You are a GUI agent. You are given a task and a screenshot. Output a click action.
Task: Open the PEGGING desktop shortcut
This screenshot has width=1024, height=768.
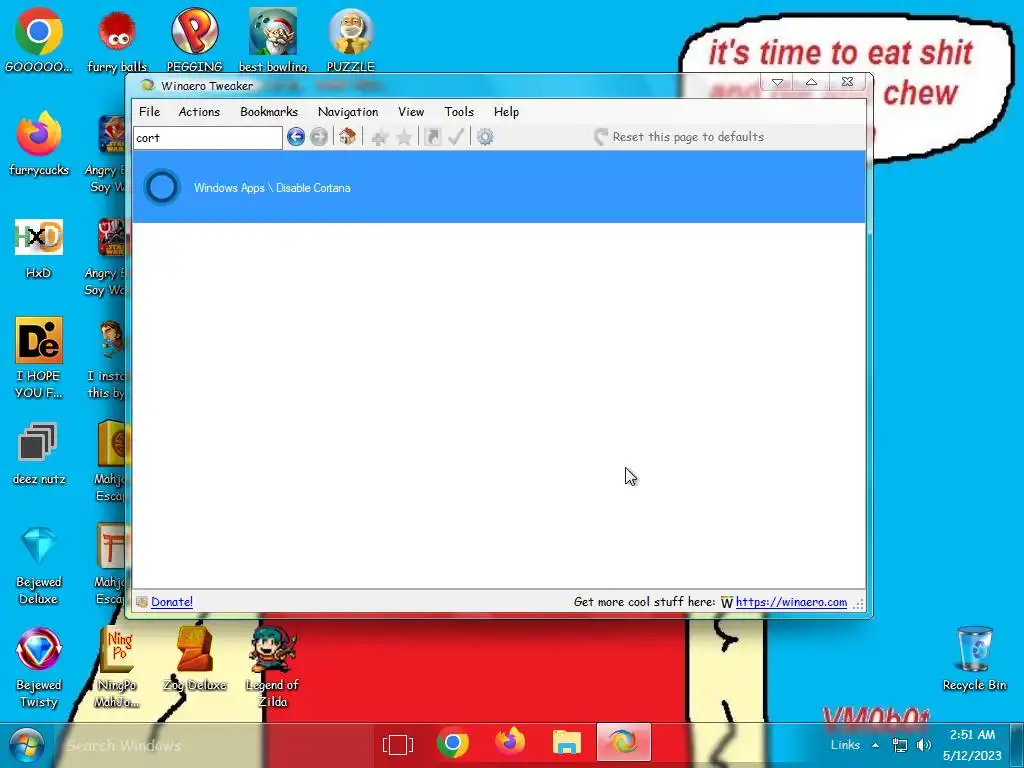tap(195, 40)
